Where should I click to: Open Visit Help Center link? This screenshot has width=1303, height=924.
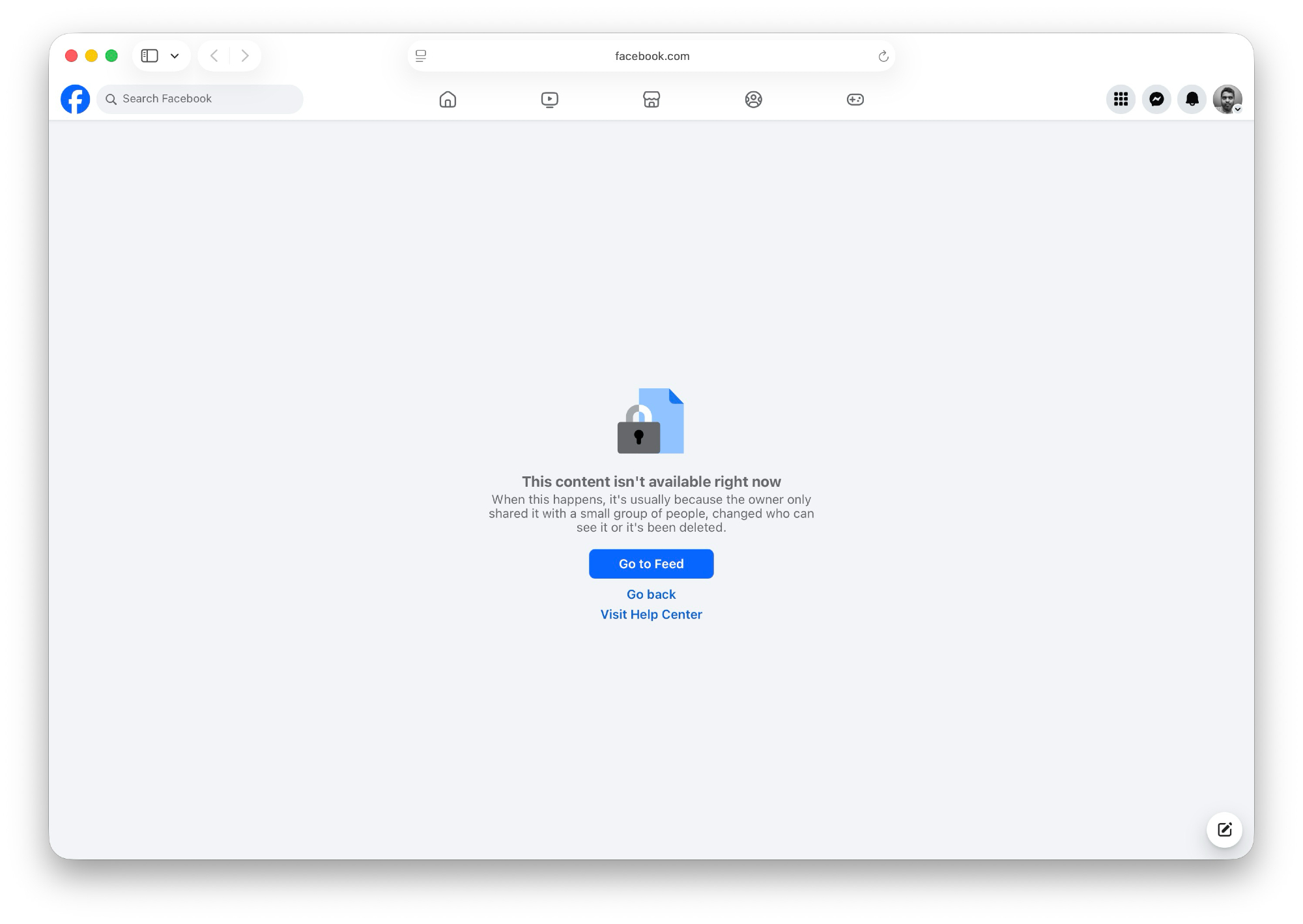pyautogui.click(x=651, y=614)
